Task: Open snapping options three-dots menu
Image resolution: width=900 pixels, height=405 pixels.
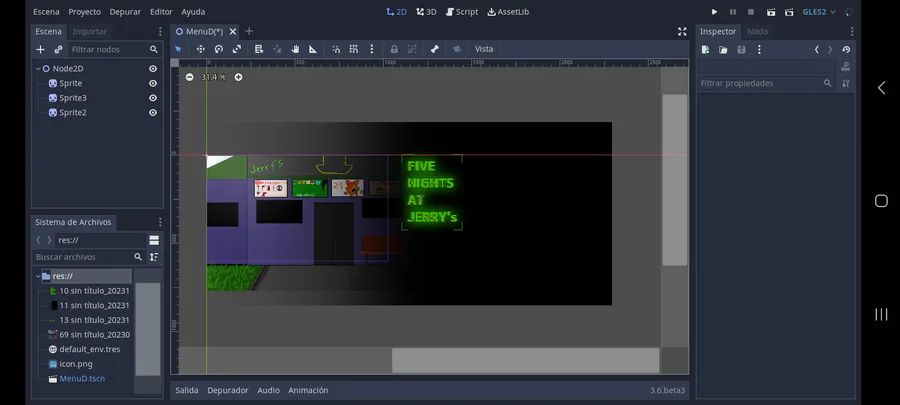Action: [x=371, y=49]
